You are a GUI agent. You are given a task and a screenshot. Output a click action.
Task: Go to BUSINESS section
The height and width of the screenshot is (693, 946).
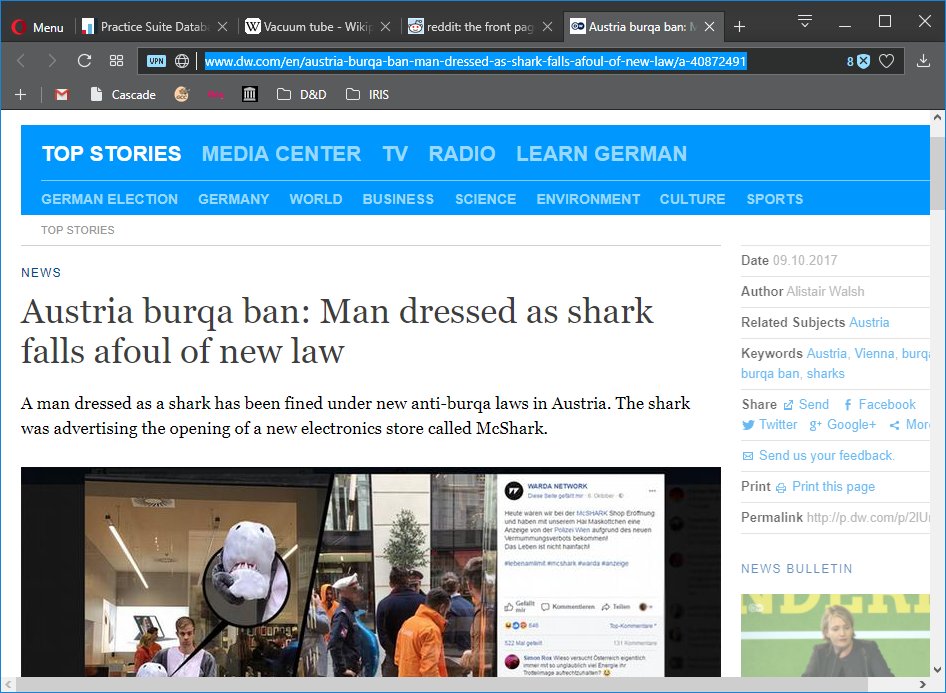(398, 199)
